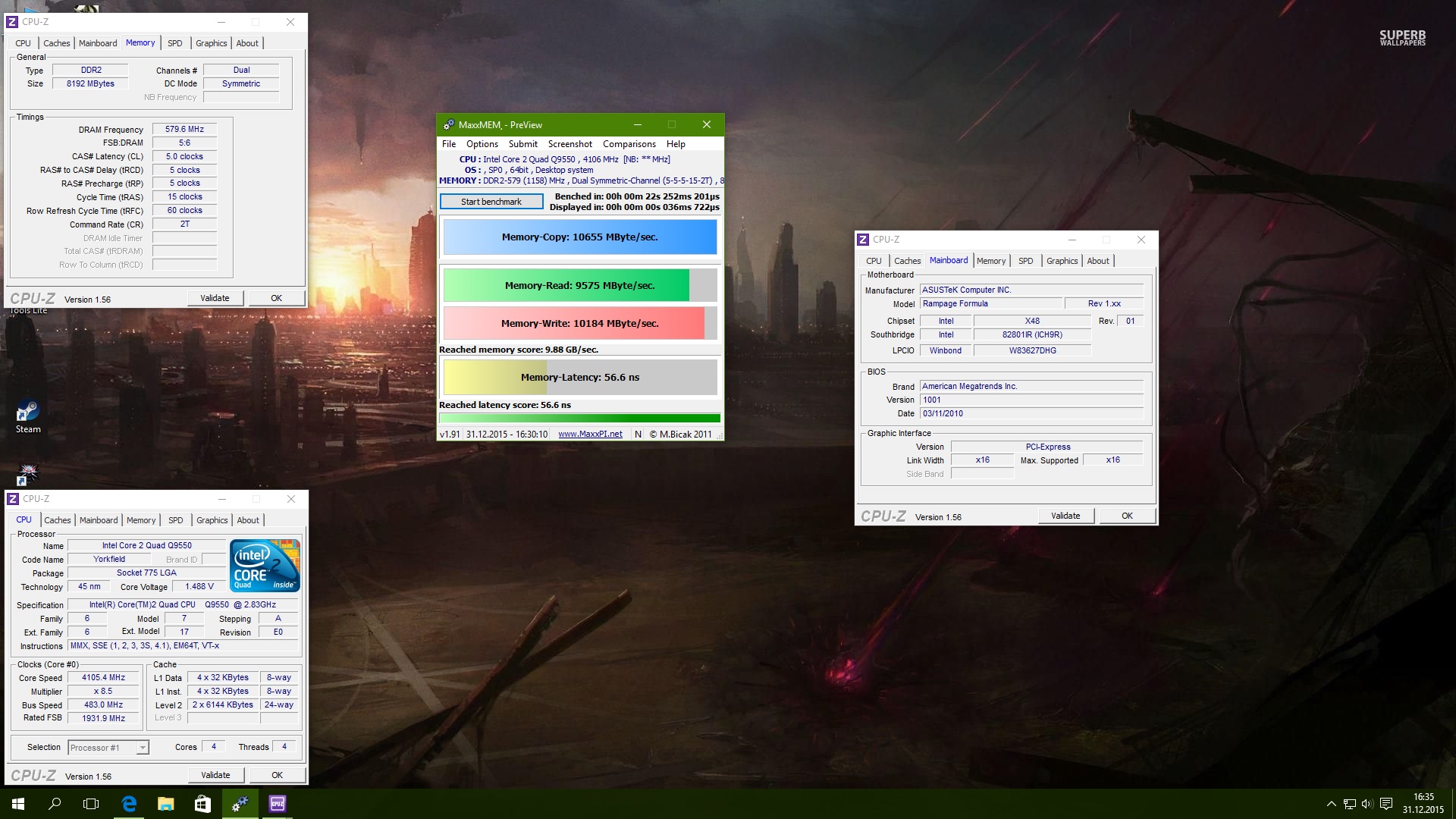The image size is (1456, 819).
Task: Click OK in CPU-Z Memory window
Action: (277, 299)
